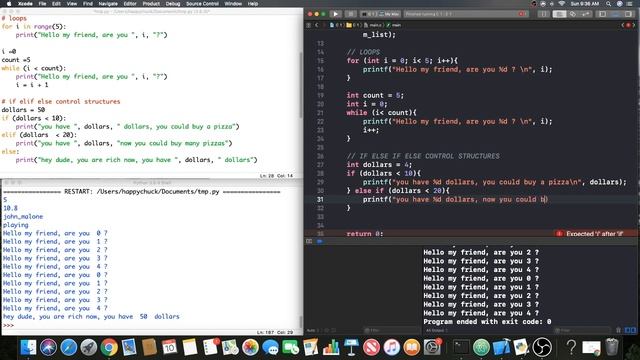Screen dimensions: 640x360
Task: Open the Apple menu
Action: tap(9, 4)
